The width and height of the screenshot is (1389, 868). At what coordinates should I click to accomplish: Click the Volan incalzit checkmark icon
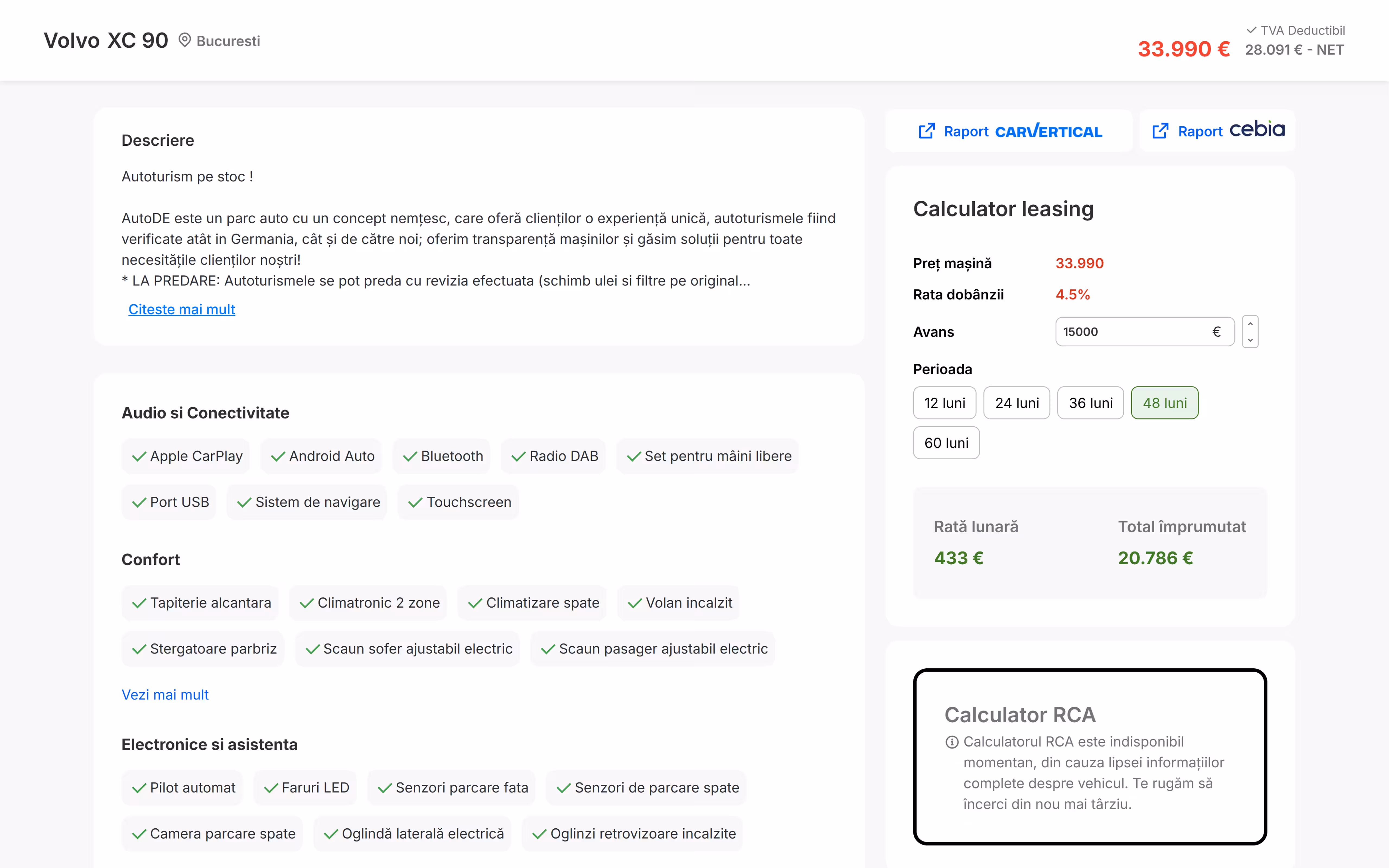pyautogui.click(x=635, y=603)
